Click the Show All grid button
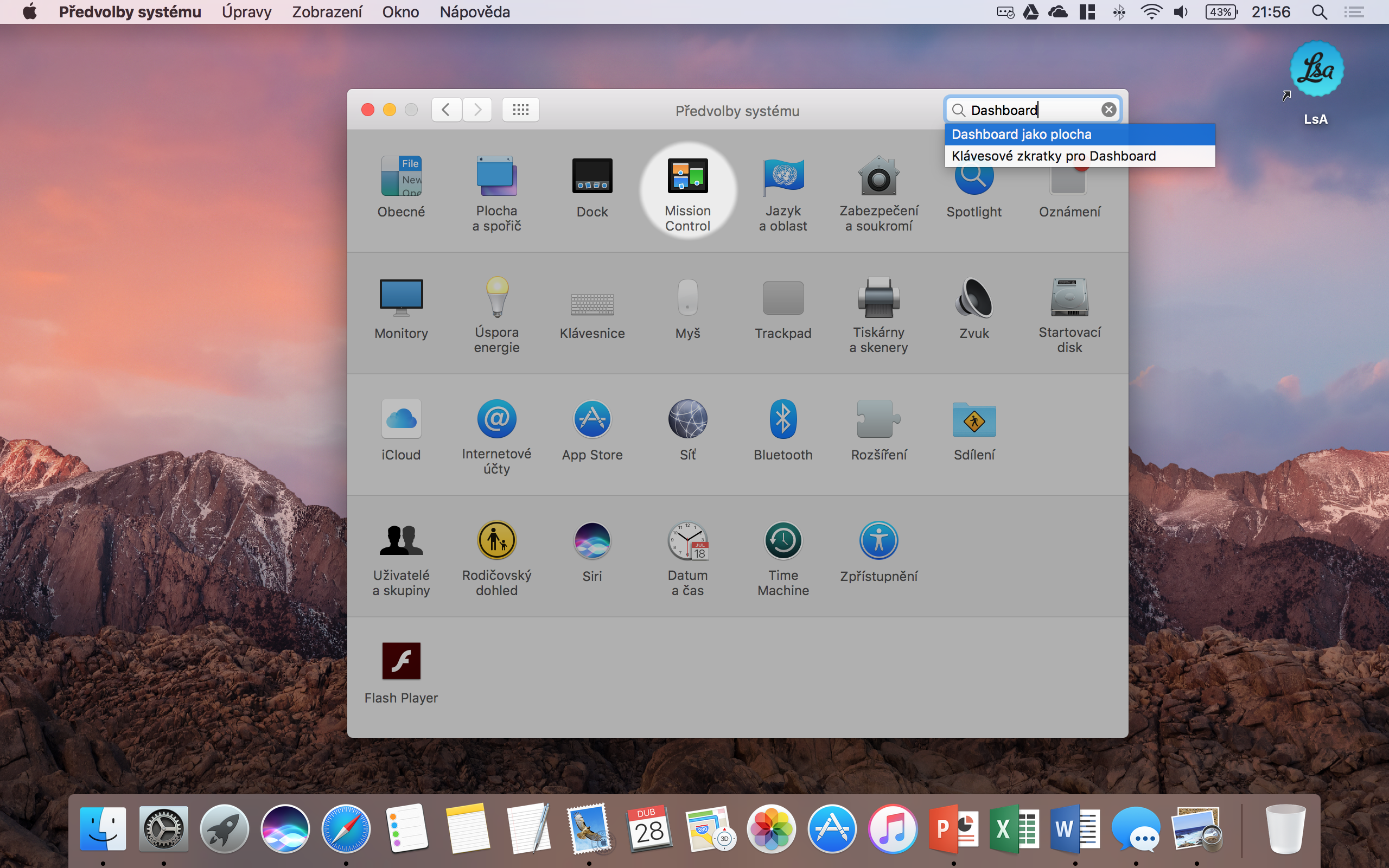The height and width of the screenshot is (868, 1389). 520,110
